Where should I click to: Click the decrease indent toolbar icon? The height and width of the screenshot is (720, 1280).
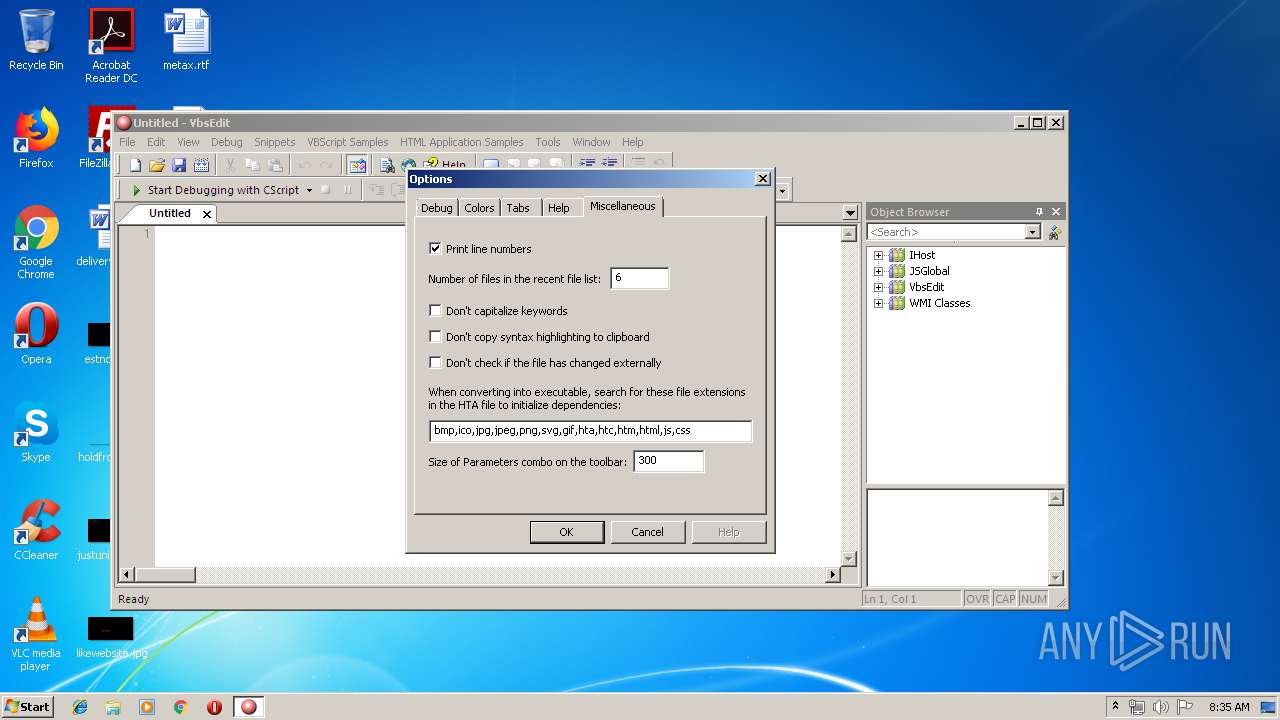coord(608,163)
